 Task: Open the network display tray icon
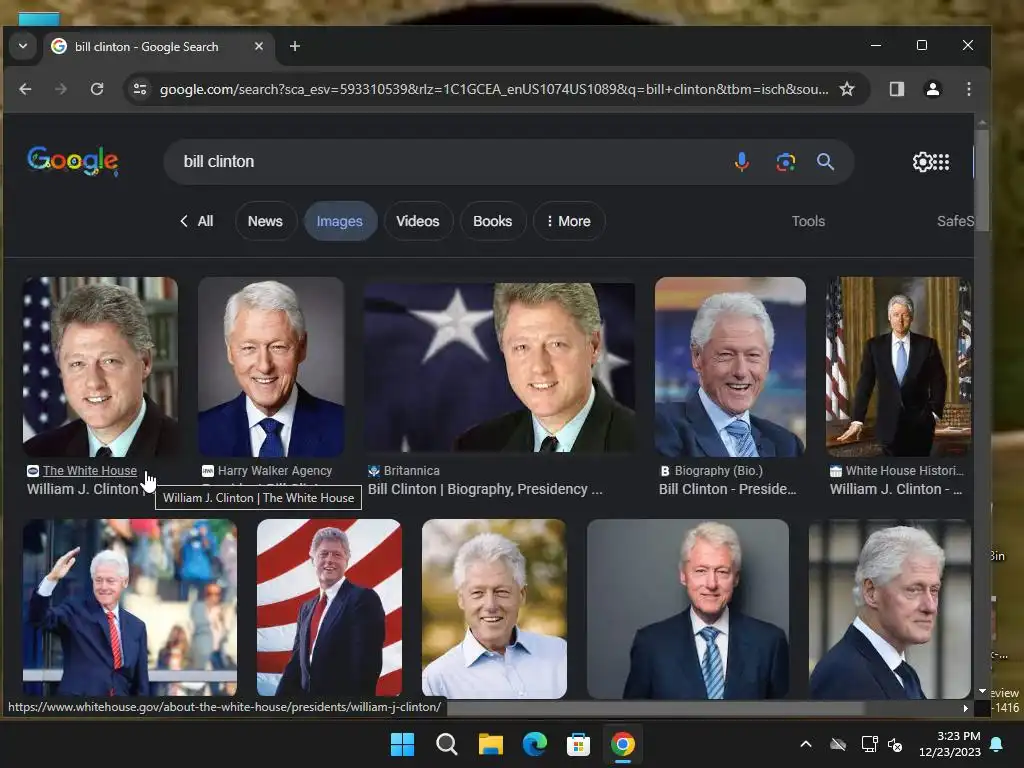[x=869, y=744]
